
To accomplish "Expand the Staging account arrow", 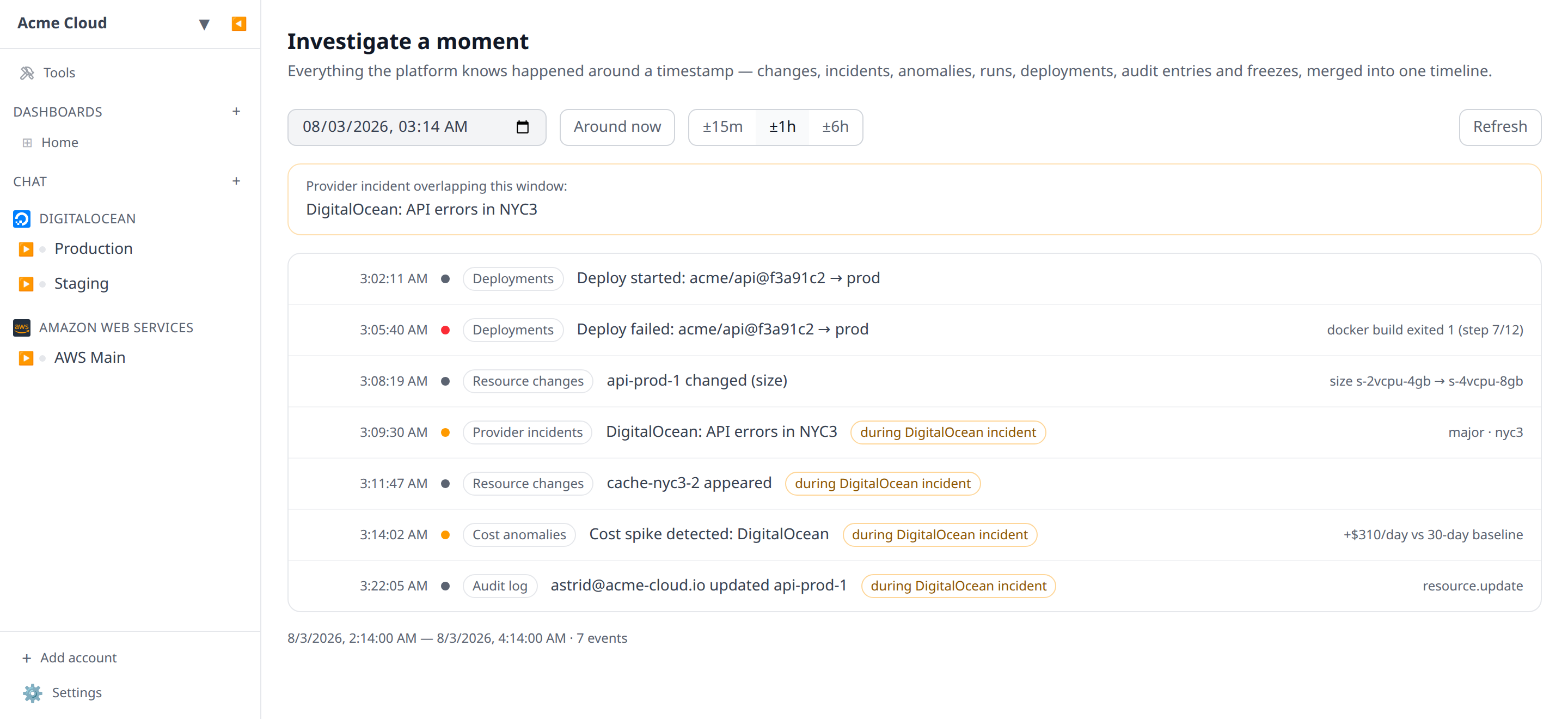I will (26, 284).
